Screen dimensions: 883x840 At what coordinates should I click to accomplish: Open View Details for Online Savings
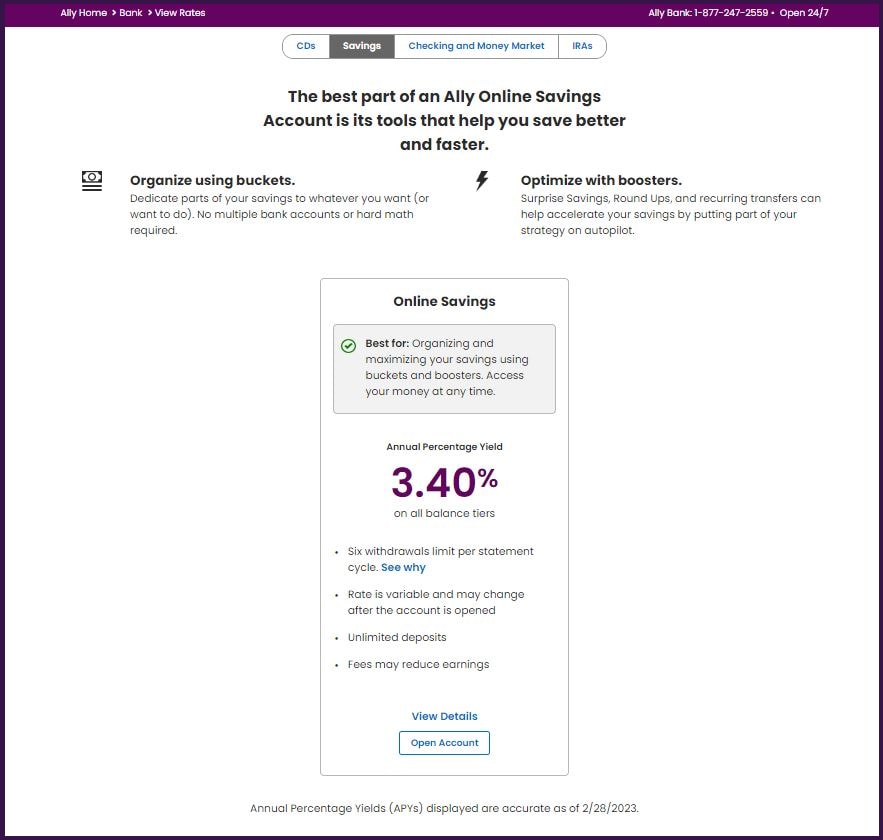point(444,716)
